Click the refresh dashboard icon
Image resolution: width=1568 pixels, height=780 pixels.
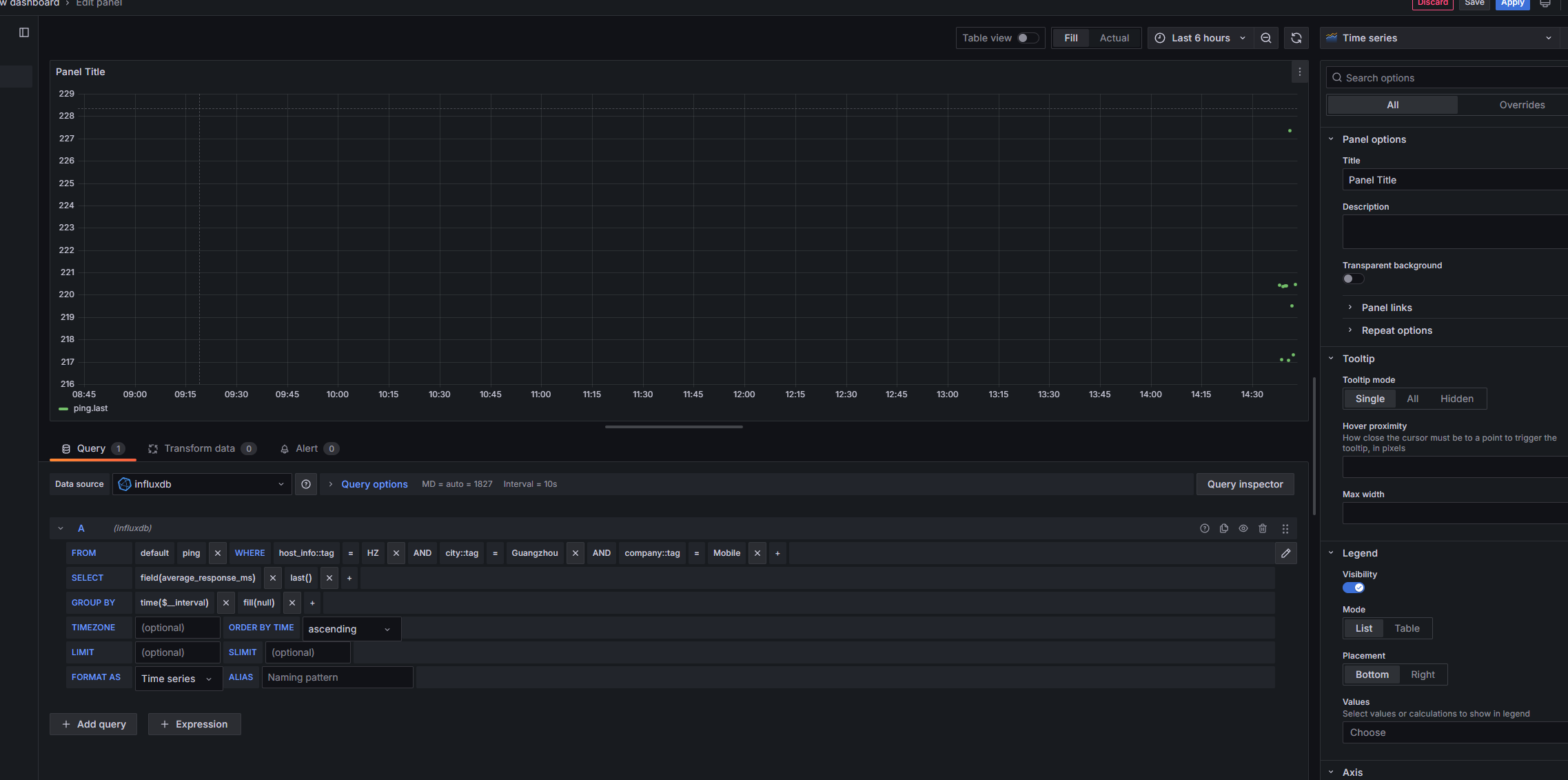click(1296, 38)
